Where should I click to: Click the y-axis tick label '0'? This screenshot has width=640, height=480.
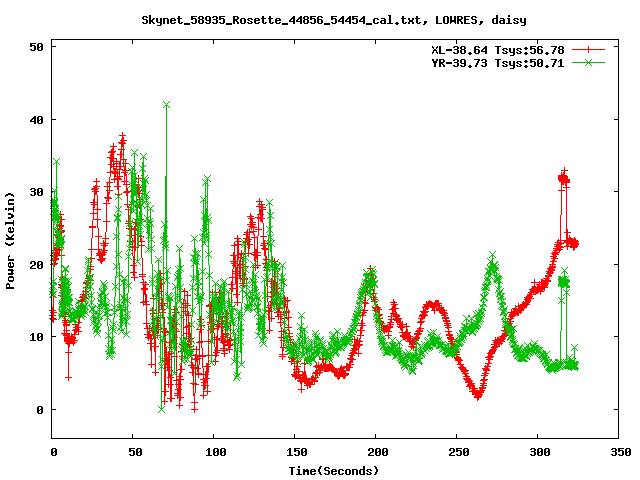click(x=40, y=410)
